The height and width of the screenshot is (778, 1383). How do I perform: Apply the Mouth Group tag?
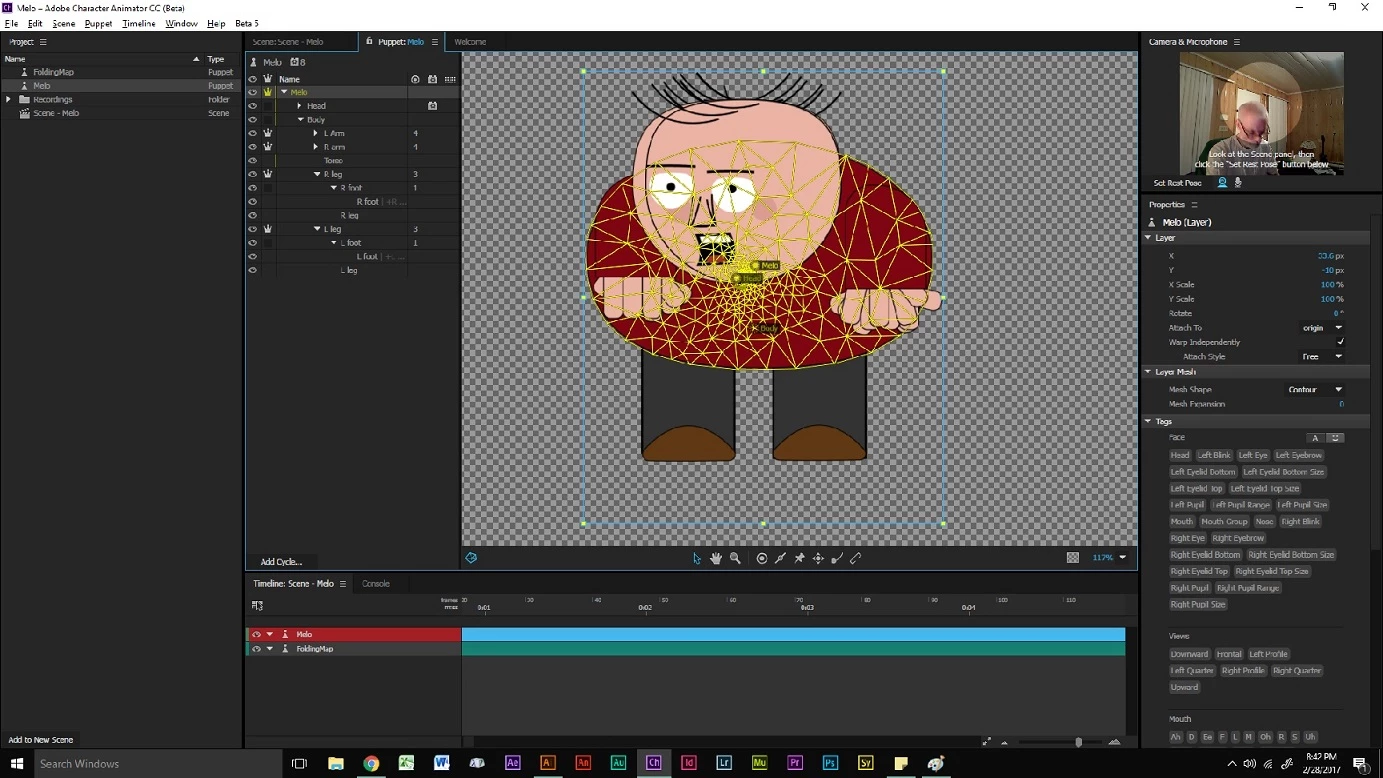[x=1224, y=522]
